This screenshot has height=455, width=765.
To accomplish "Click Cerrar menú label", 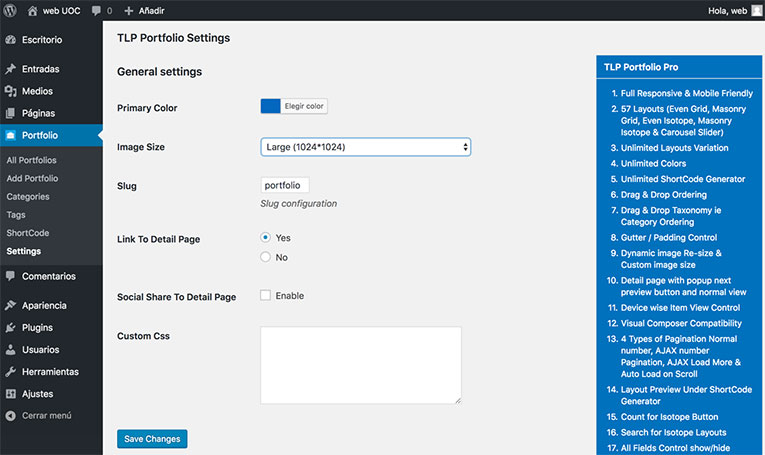I will click(x=47, y=415).
